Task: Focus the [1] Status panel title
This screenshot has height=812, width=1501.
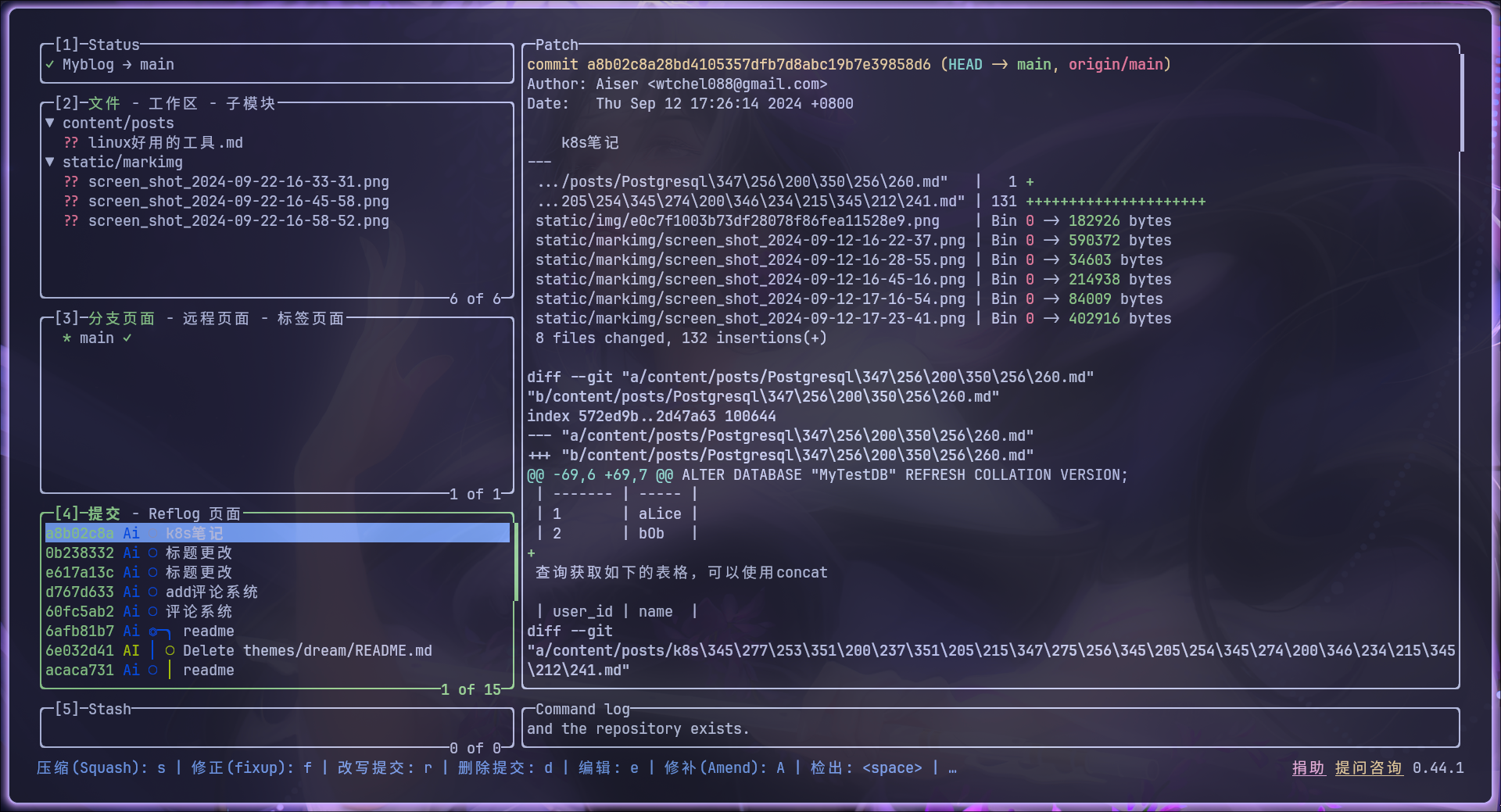Action: point(97,45)
